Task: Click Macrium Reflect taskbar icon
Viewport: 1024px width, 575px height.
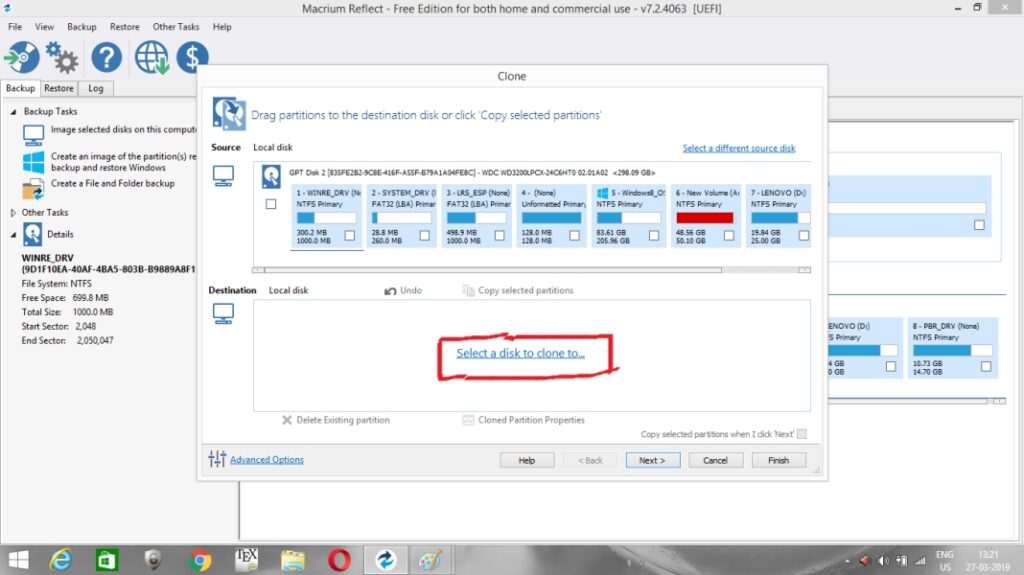Action: (385, 560)
